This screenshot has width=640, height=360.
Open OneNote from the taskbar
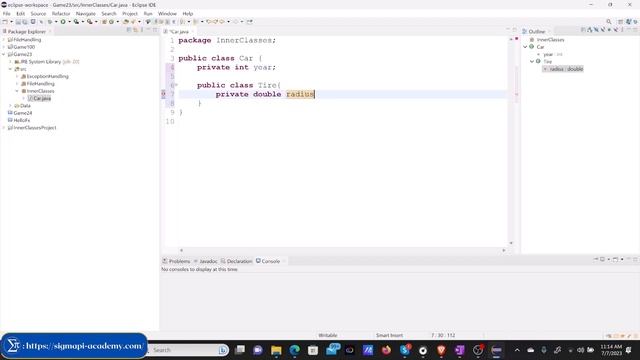460,350
